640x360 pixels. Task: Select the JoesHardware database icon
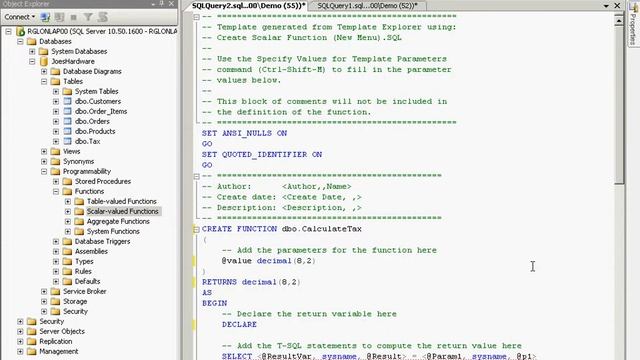click(x=44, y=62)
